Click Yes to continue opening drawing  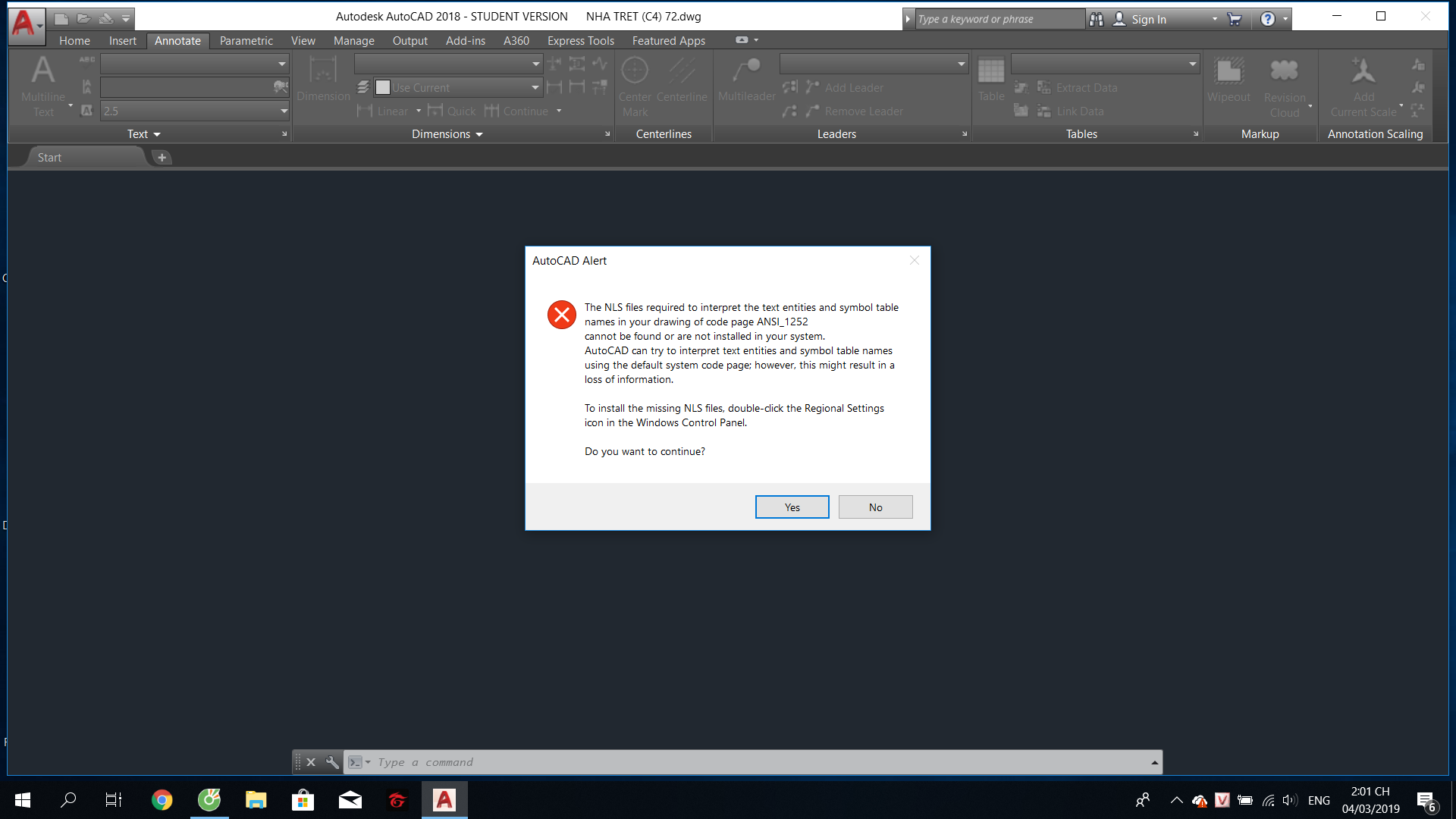(792, 507)
